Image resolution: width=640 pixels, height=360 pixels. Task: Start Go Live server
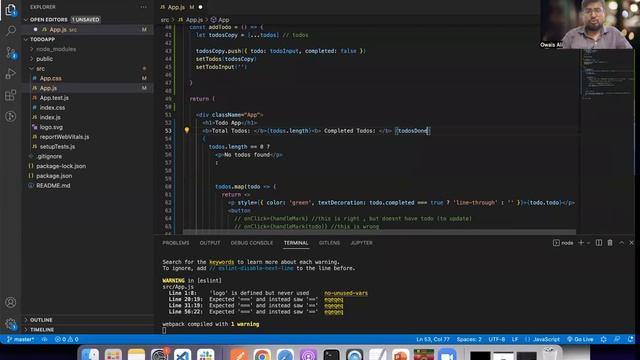click(580, 339)
